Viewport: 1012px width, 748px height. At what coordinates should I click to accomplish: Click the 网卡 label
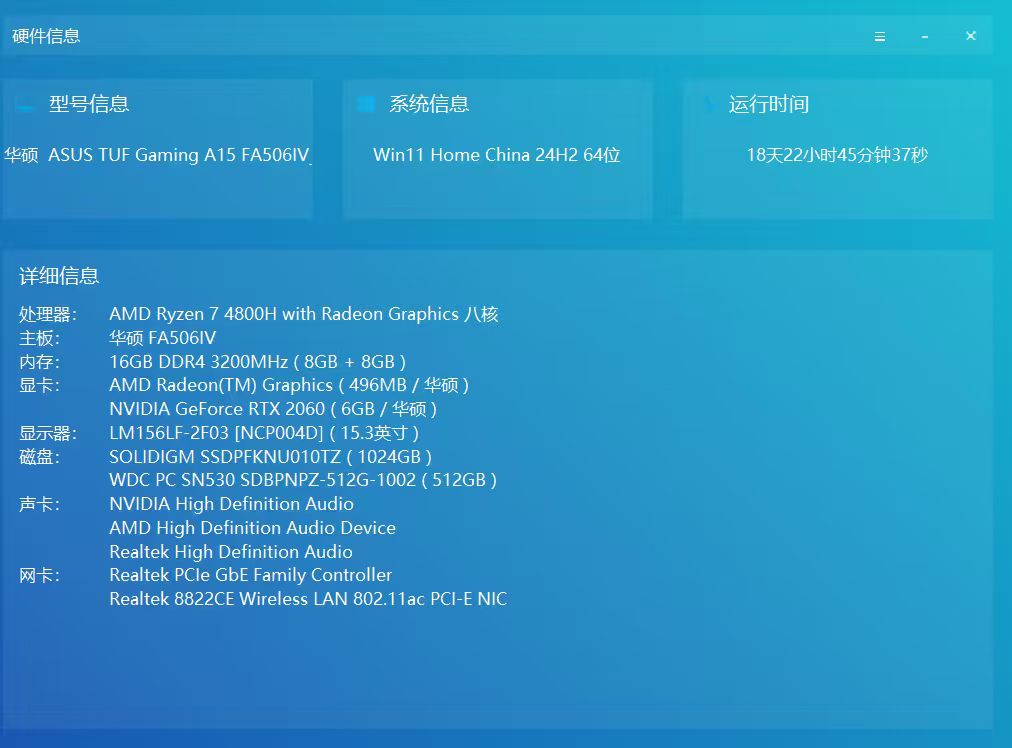coord(39,575)
